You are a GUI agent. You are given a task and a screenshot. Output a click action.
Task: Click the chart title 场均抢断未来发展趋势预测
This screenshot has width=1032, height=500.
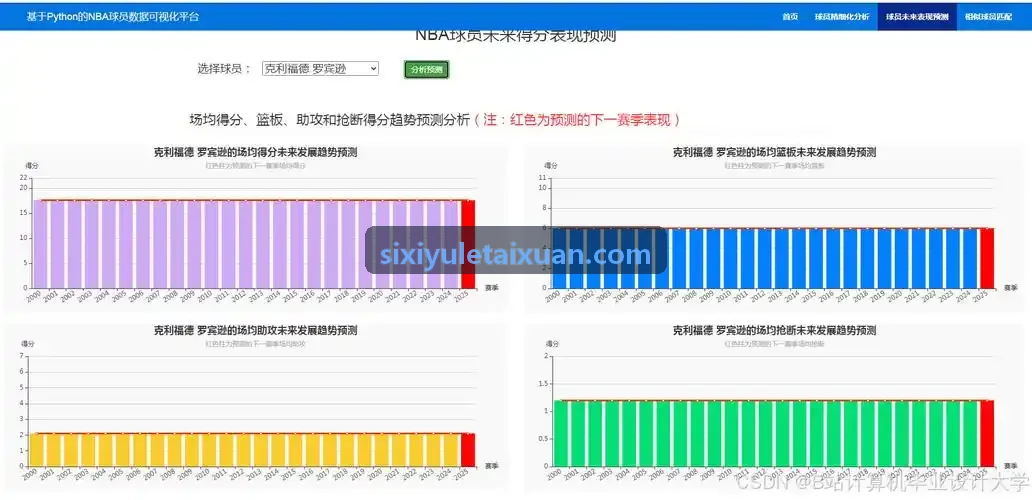pos(774,330)
